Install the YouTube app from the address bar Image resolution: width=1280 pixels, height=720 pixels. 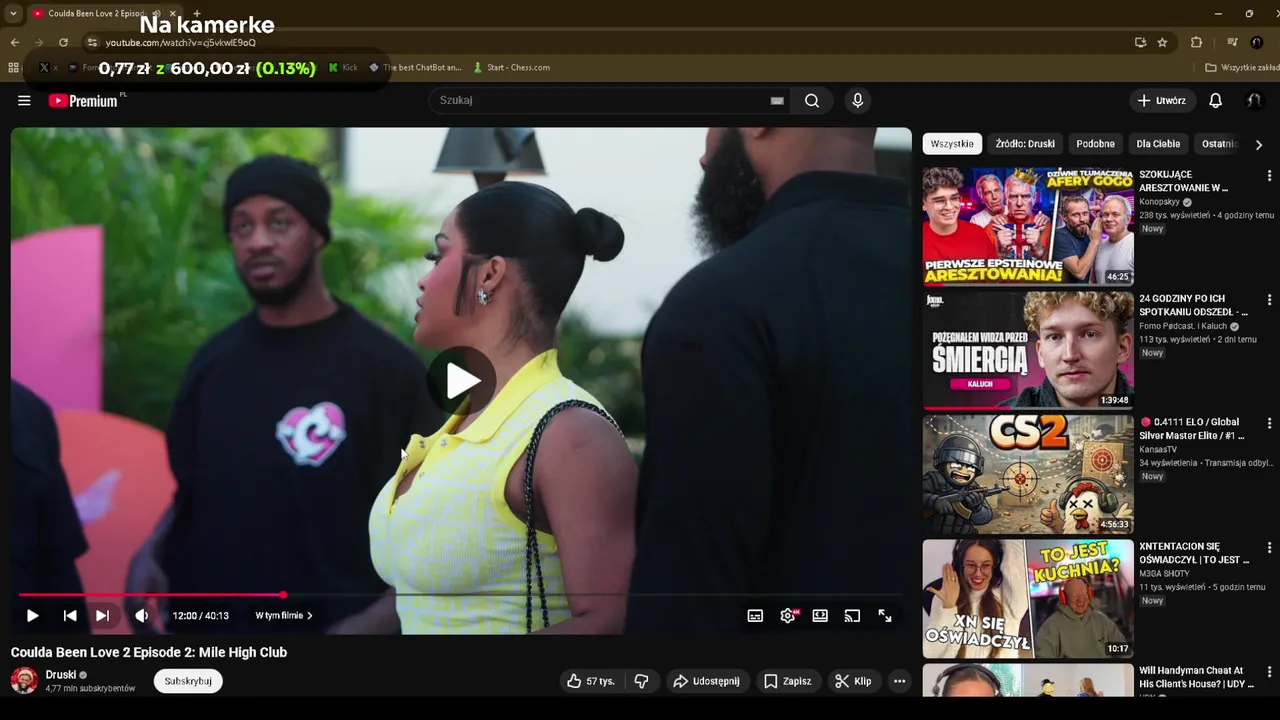click(x=1140, y=42)
